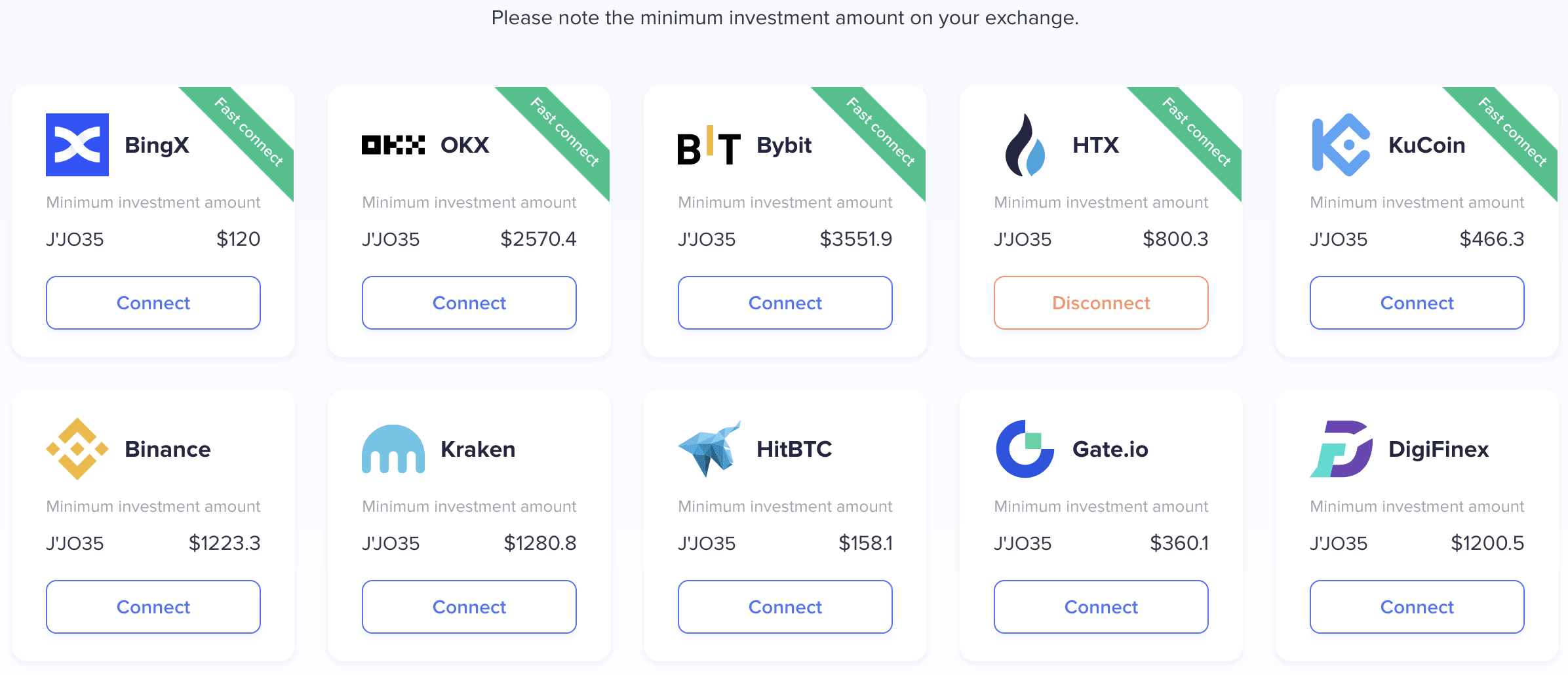
Task: Click the Gate.io logo icon
Action: [1025, 449]
